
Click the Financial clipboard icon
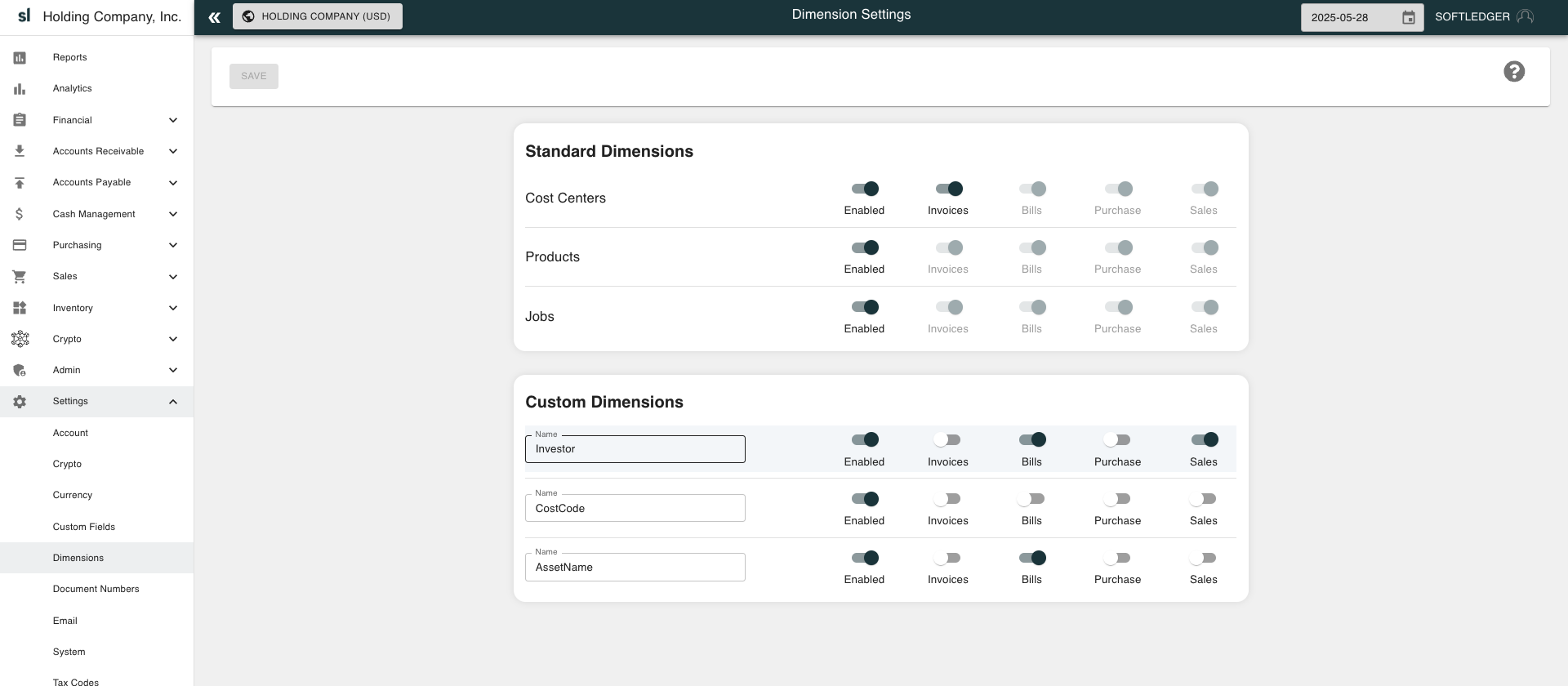point(20,120)
